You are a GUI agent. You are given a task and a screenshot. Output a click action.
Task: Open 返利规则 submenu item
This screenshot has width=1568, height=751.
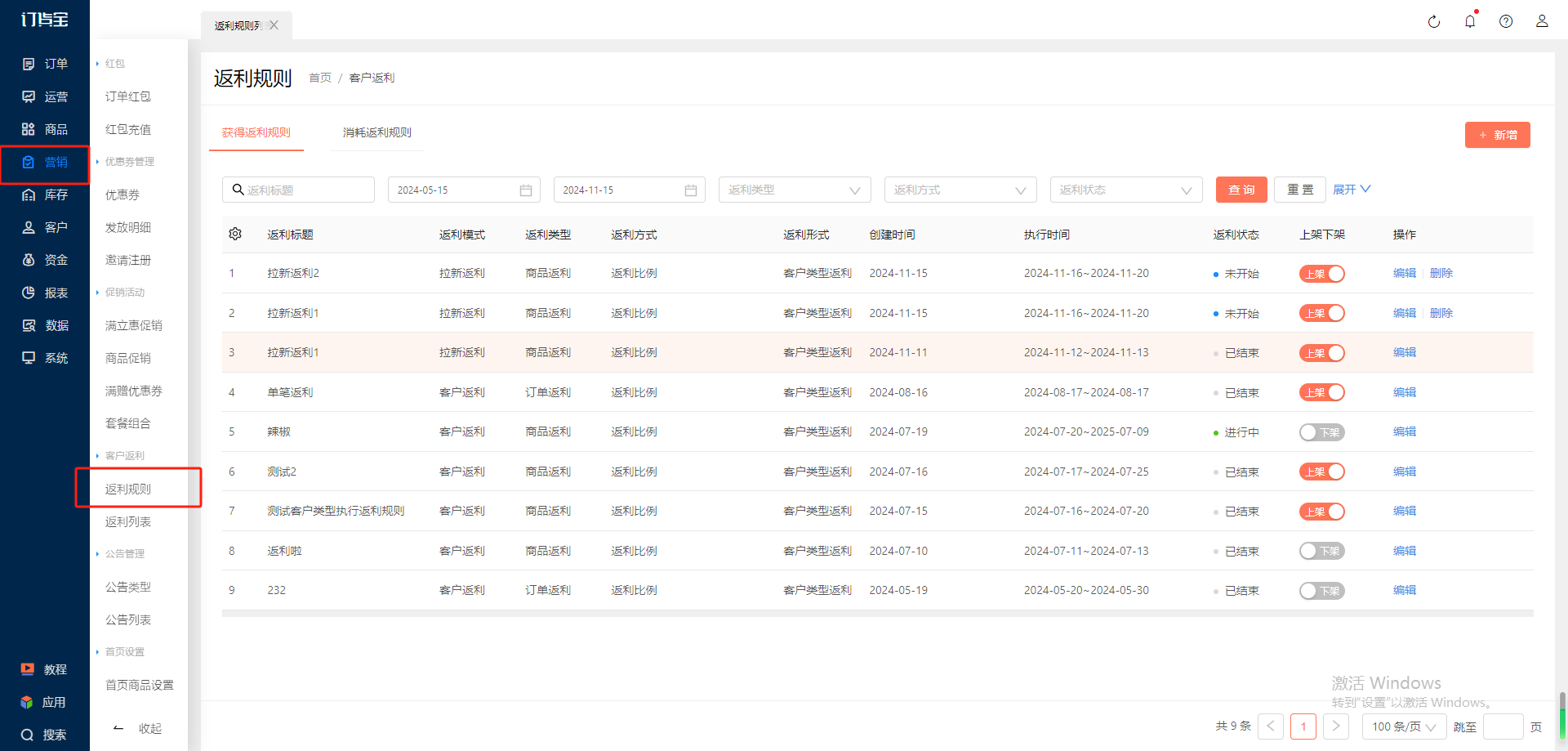click(128, 489)
